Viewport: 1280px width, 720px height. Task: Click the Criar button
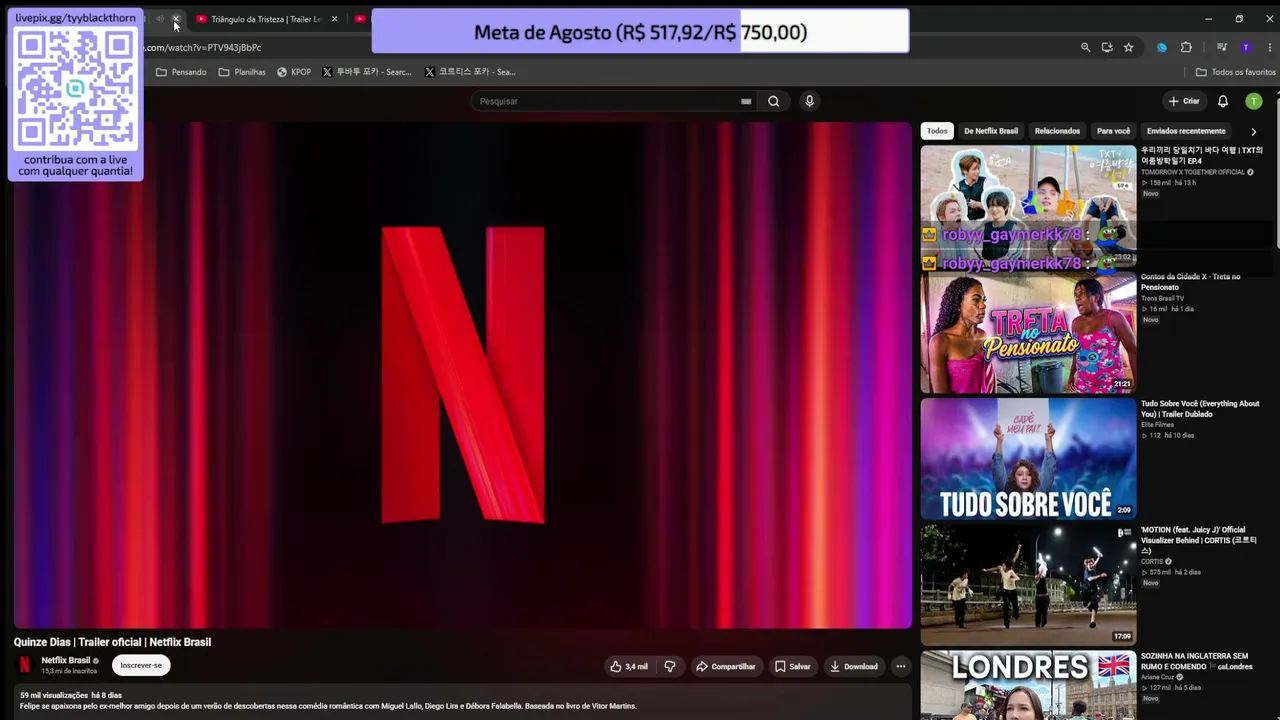coord(1184,101)
